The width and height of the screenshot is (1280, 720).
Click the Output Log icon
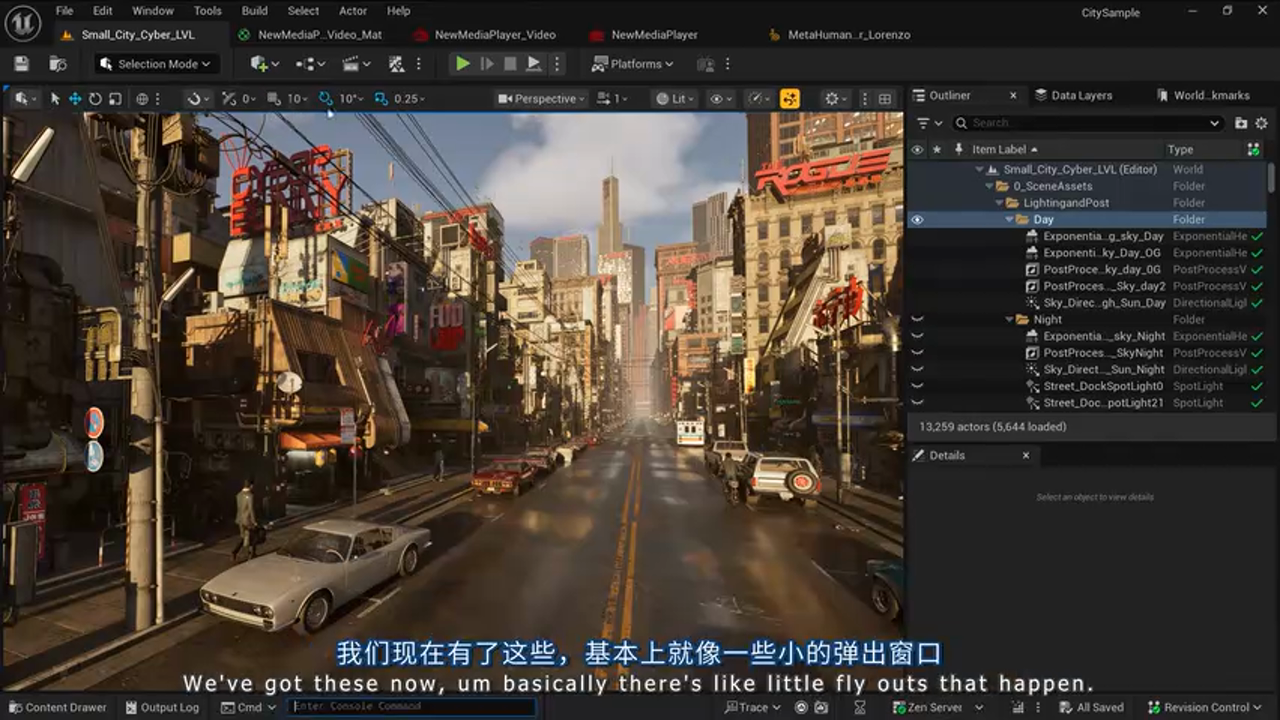point(131,707)
